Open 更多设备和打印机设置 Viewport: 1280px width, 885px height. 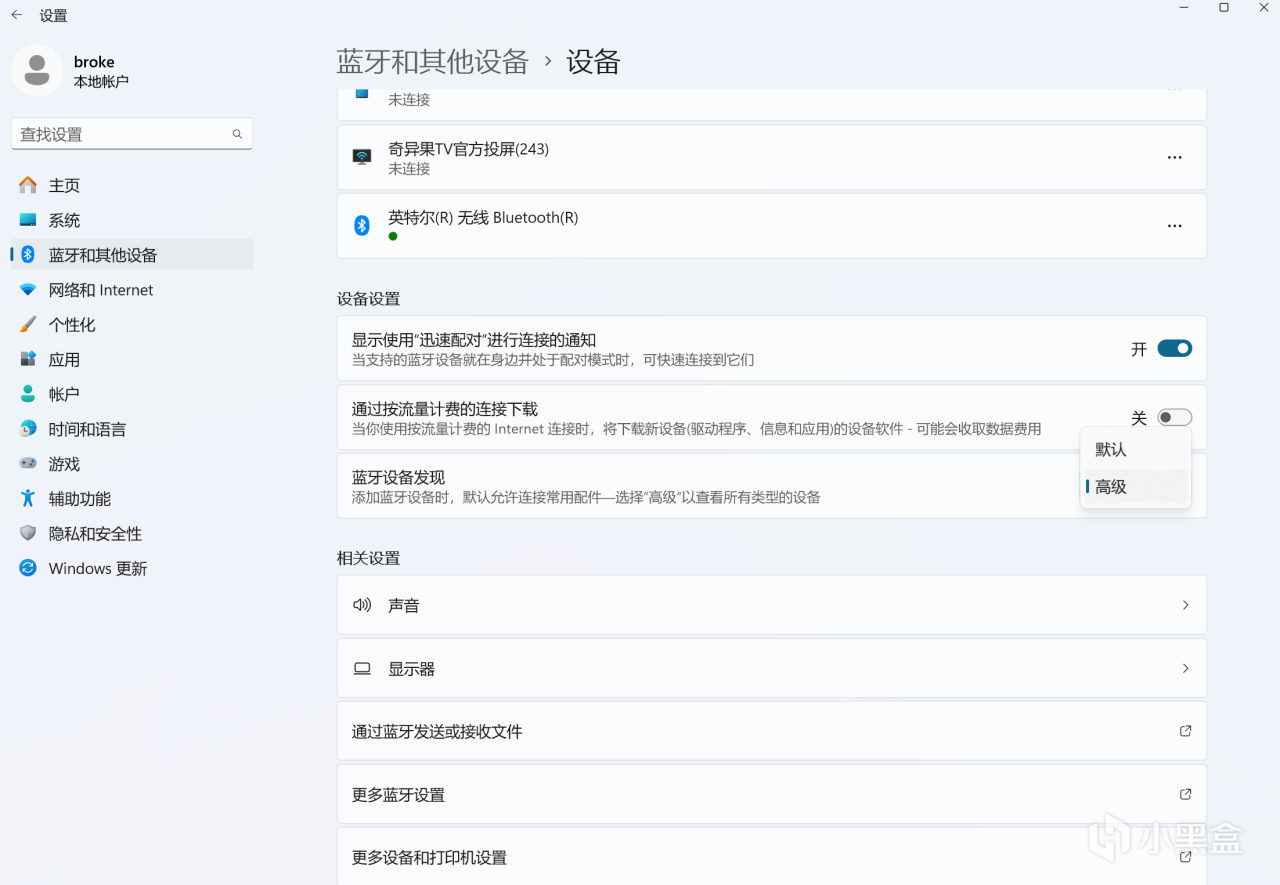point(772,857)
